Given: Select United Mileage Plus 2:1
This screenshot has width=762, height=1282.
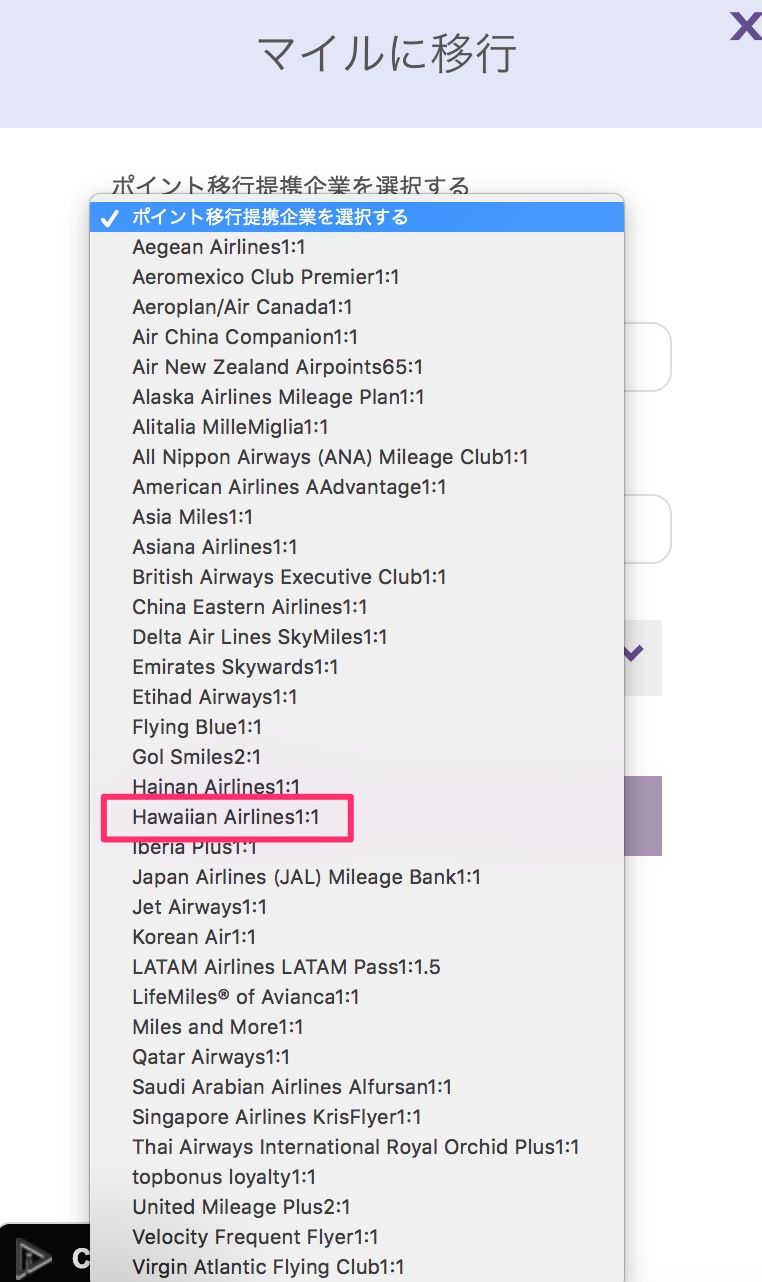Looking at the screenshot, I should pos(241,1207).
